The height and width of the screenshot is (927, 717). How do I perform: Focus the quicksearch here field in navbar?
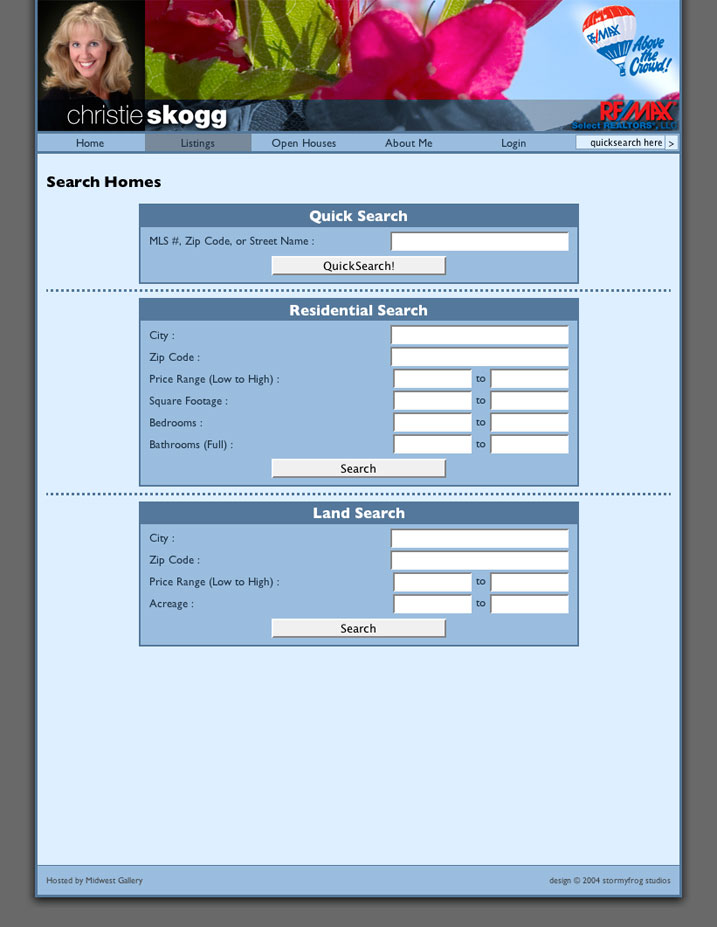[x=621, y=142]
